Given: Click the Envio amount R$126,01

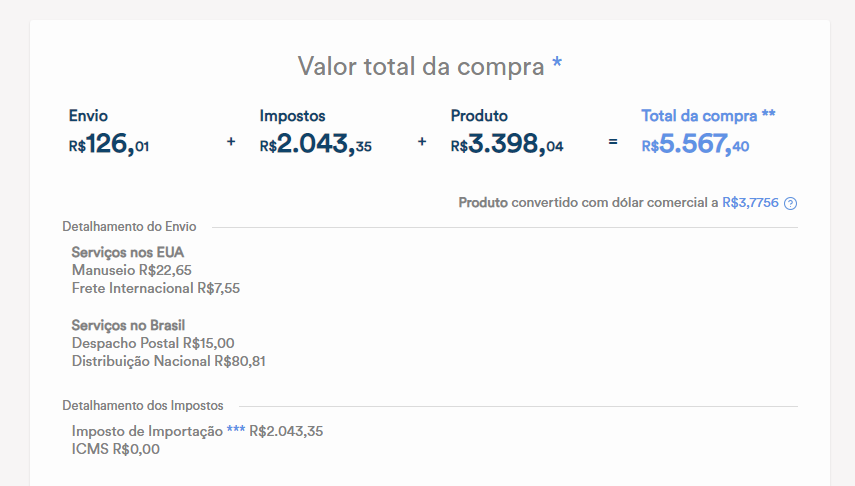Looking at the screenshot, I should [x=109, y=145].
